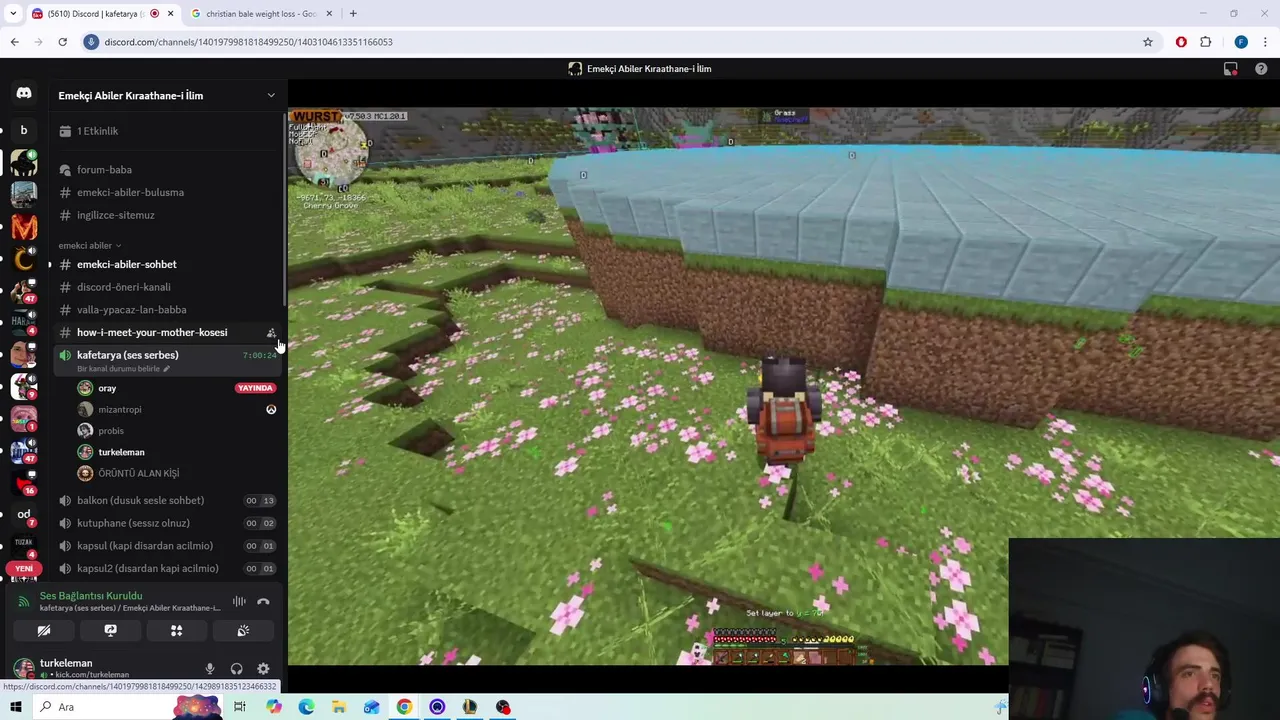Open Discord direct messages home icon
The image size is (1280, 720).
(x=24, y=93)
